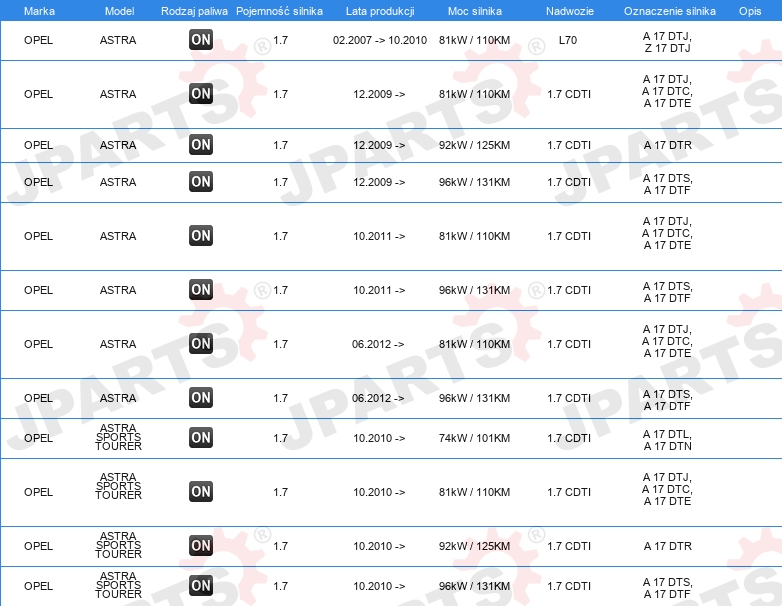Viewport: 782px width, 606px height.
Task: Click ON fuel icon for 92kW / 125KM Astra 12.2009
Action: (x=201, y=145)
